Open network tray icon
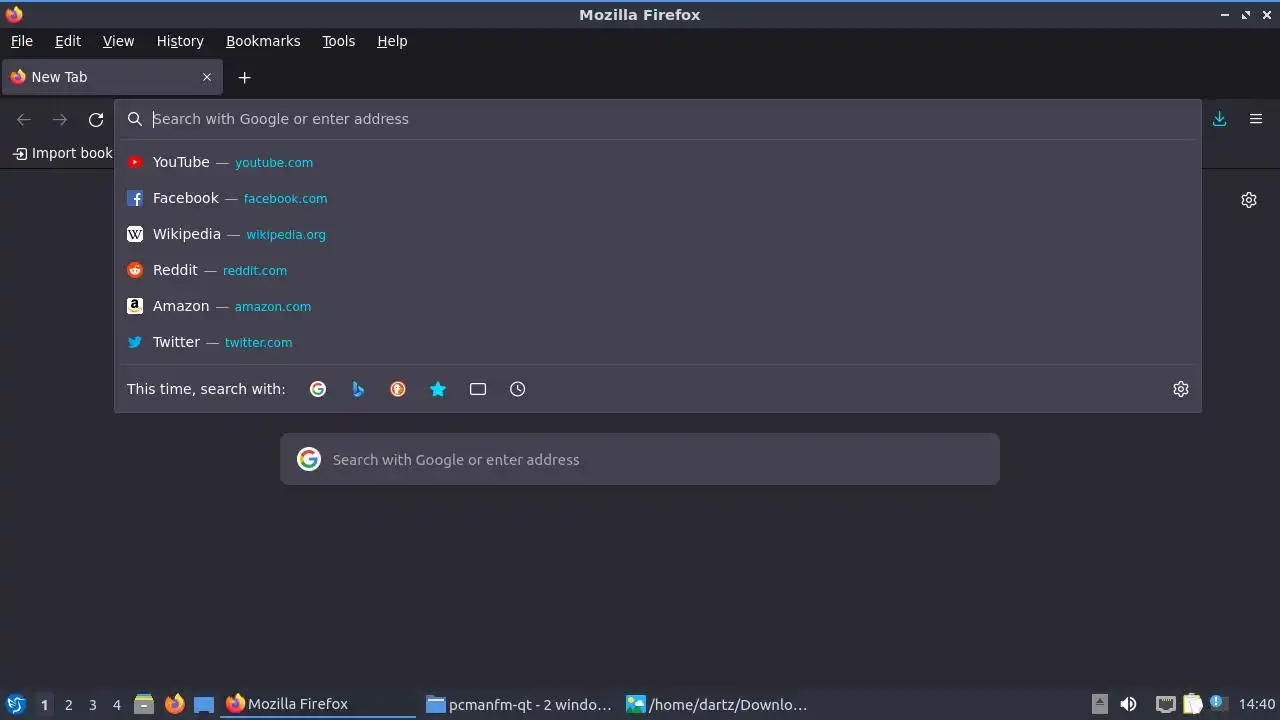 pyautogui.click(x=1165, y=704)
